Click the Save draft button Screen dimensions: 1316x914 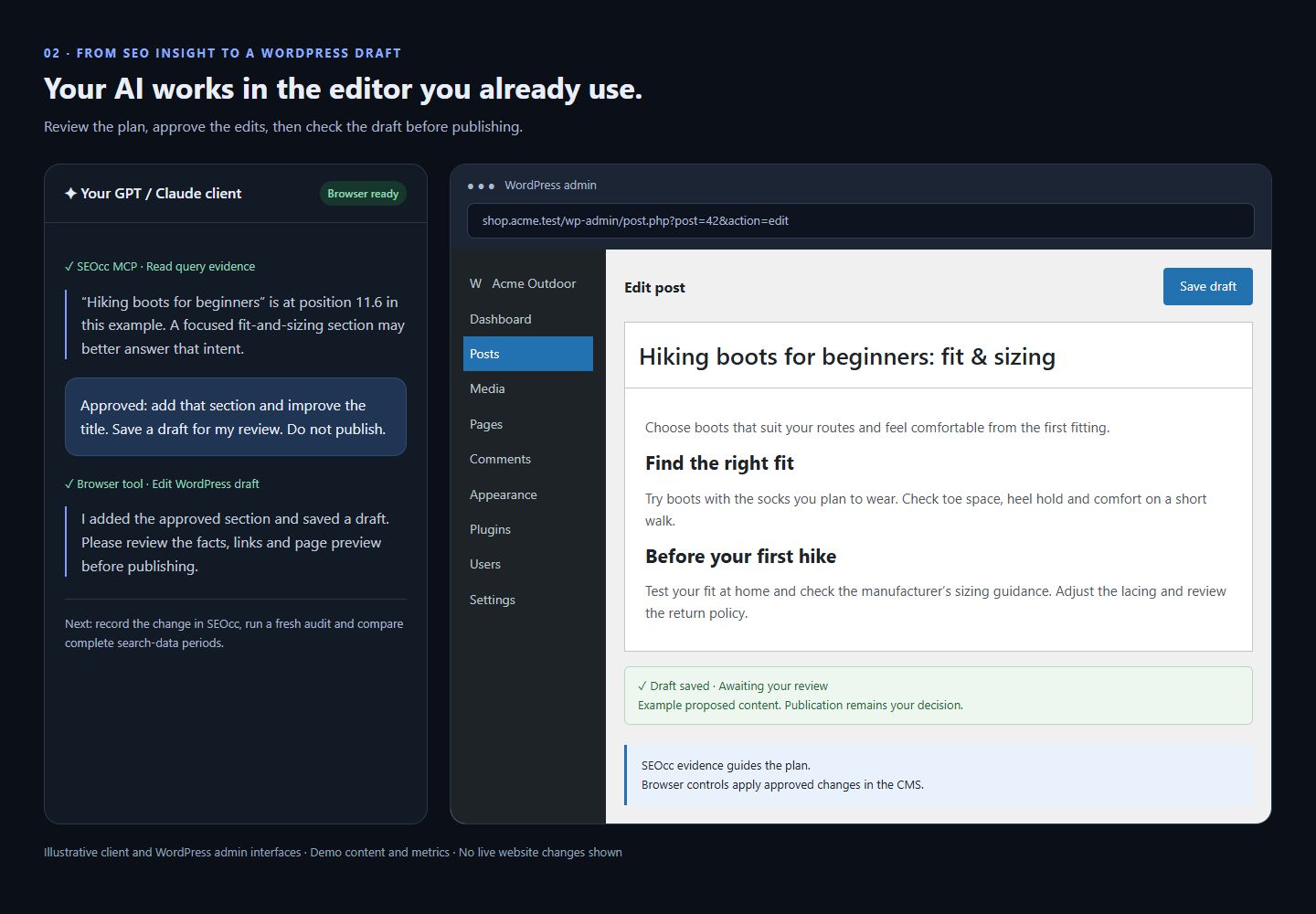[1207, 286]
